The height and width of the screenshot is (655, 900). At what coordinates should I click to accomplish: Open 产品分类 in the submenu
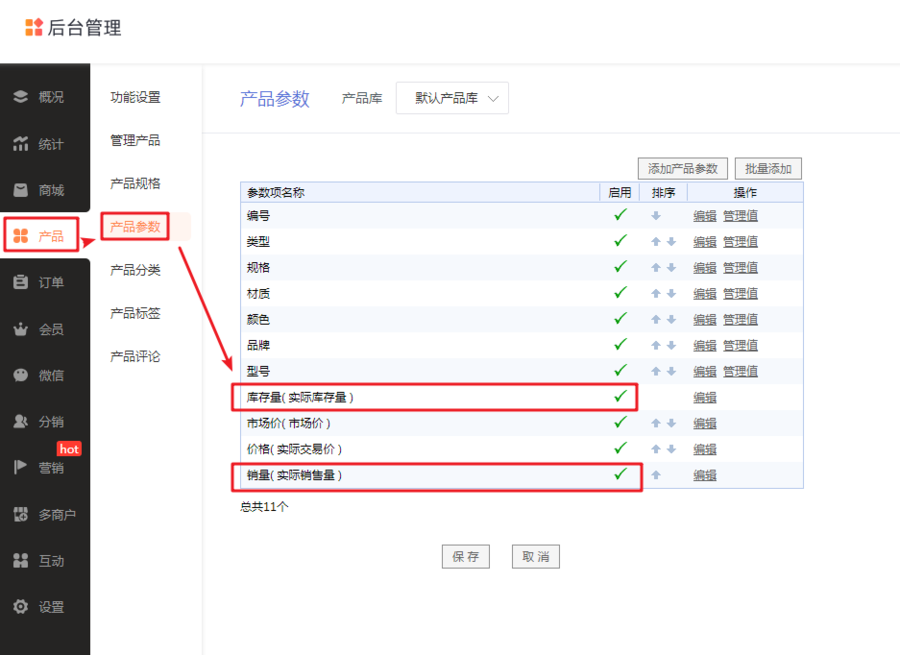[x=135, y=270]
